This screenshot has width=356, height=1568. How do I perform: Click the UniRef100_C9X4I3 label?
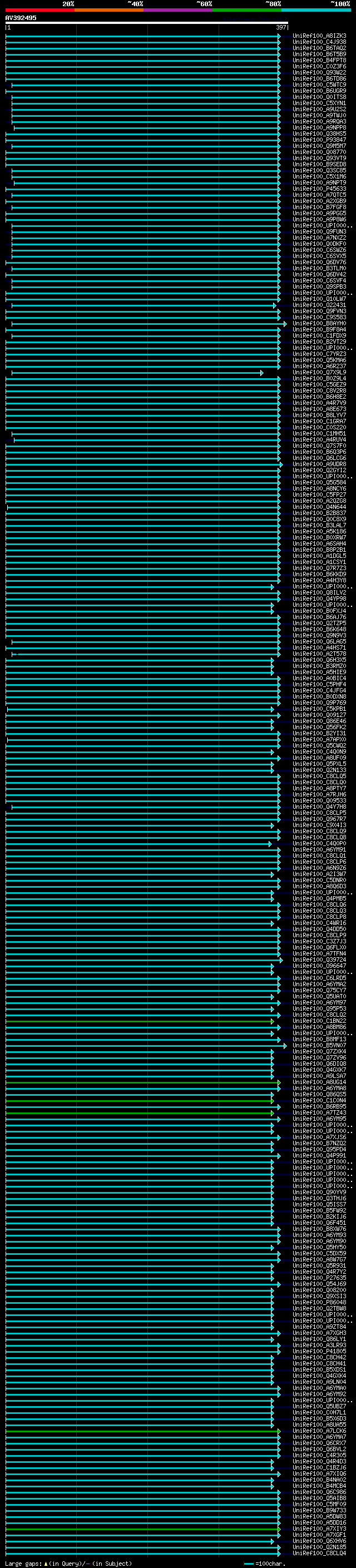click(x=319, y=825)
